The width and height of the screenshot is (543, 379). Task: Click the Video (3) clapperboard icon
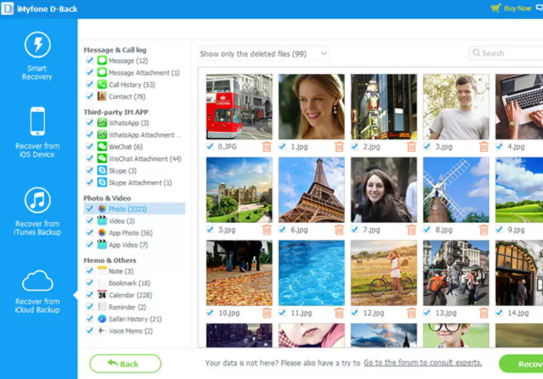click(102, 221)
